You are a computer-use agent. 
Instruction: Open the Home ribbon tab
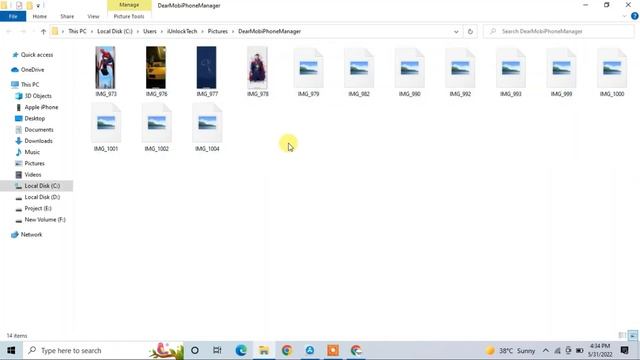tap(40, 16)
